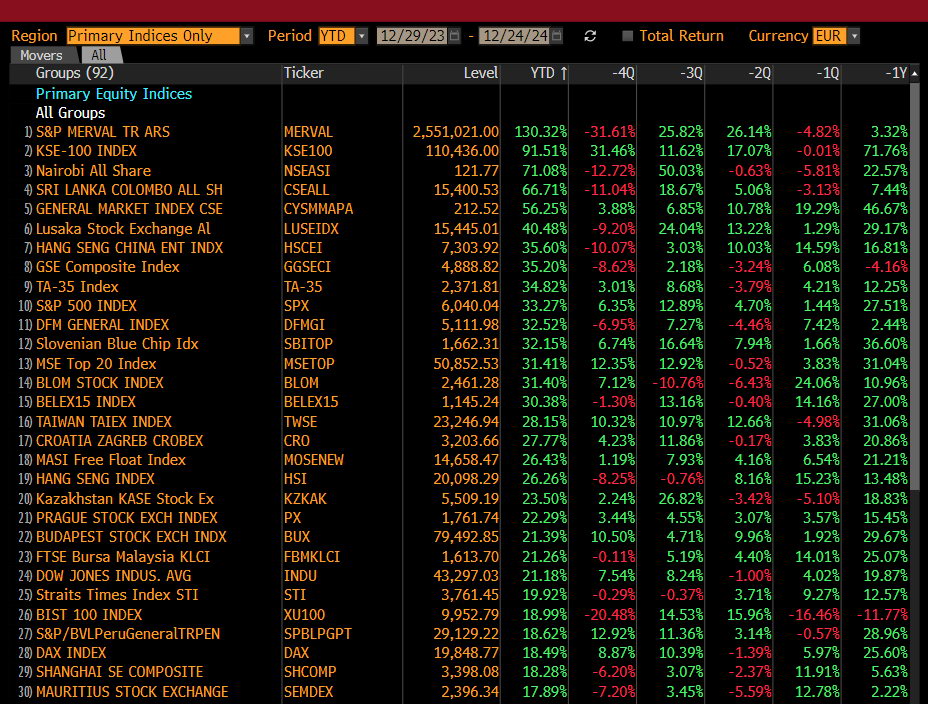Select the Primary Equity Indices heading
The image size is (928, 704).
click(x=114, y=93)
